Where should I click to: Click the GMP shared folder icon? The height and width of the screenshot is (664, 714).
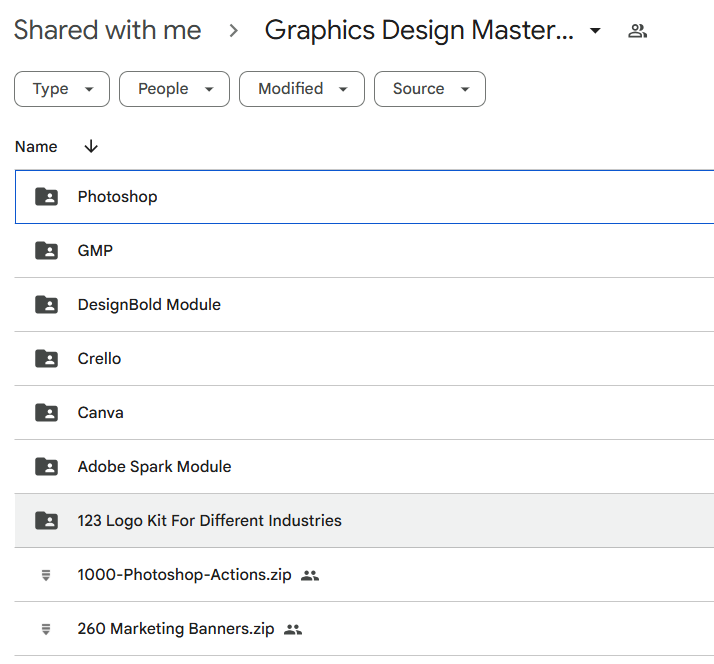pos(46,250)
